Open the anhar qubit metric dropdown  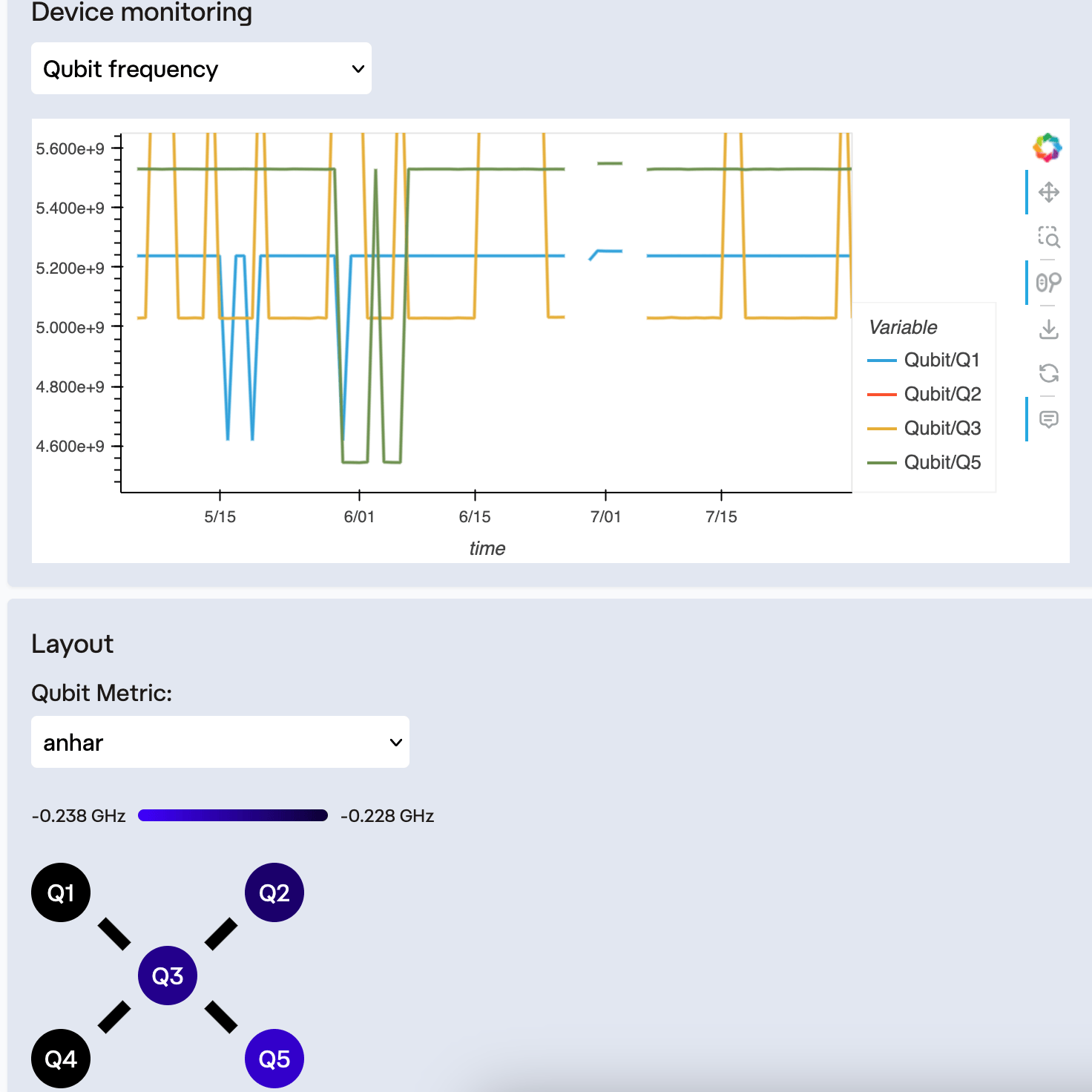[x=220, y=742]
